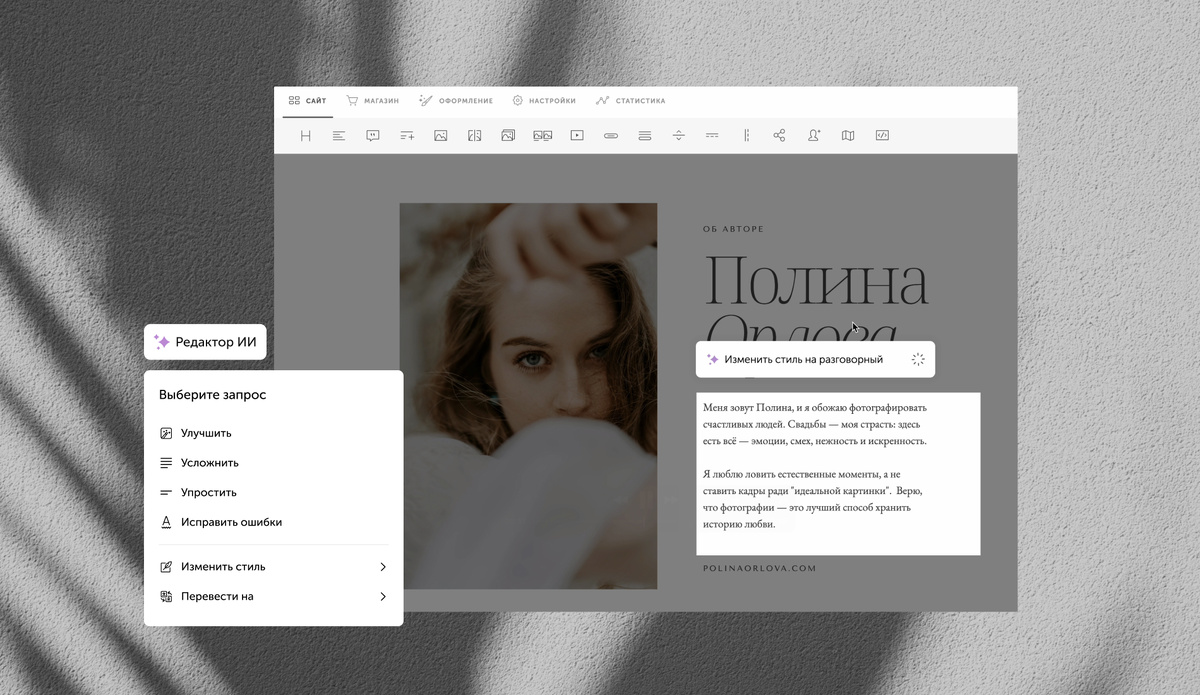This screenshot has height=695, width=1200.
Task: Go to the Настройки tab
Action: 544,101
